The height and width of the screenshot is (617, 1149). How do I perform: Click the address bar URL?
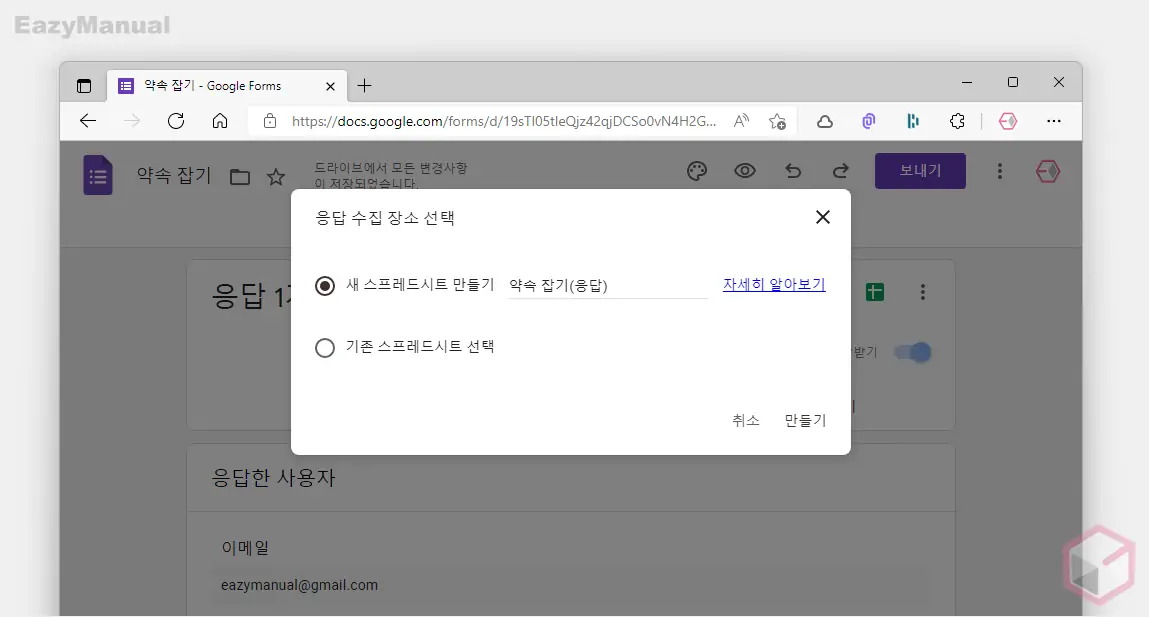(503, 121)
